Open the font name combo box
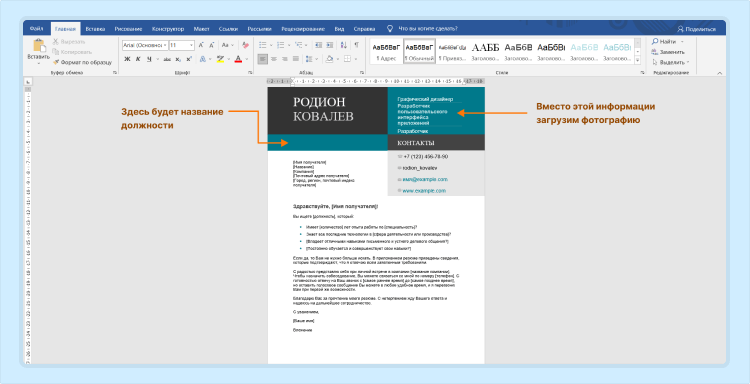The height and width of the screenshot is (384, 750). click(x=145, y=45)
